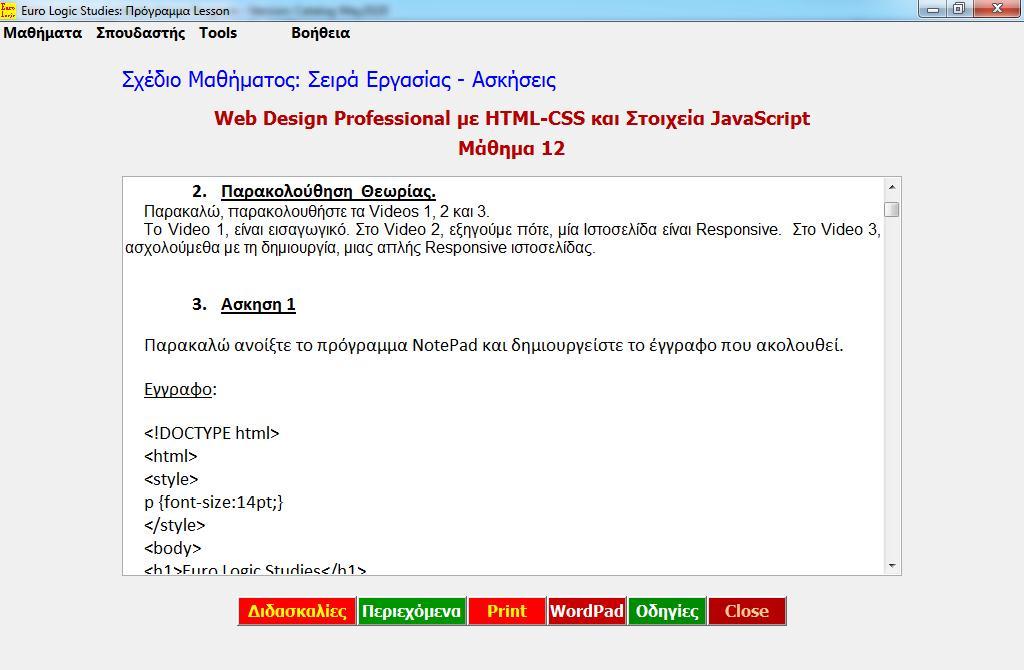The image size is (1024, 670).
Task: Show Οδηγίες instructions
Action: [x=667, y=611]
